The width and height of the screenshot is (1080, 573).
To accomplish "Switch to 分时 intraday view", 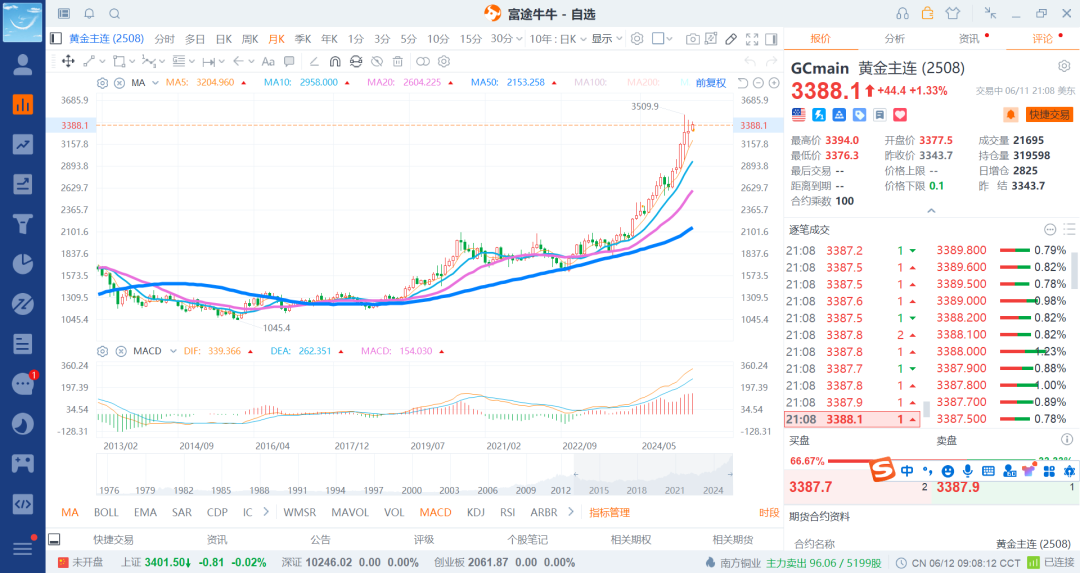I will 165,39.
